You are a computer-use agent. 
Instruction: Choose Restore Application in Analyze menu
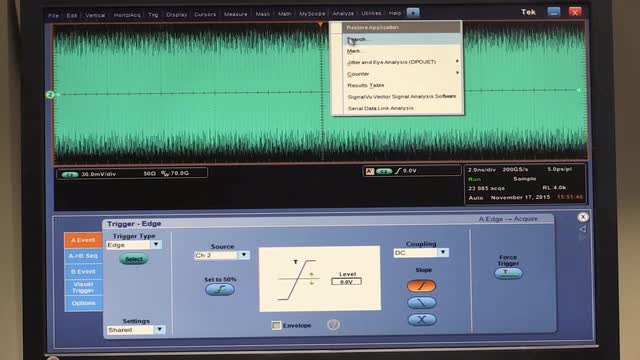[402, 27]
